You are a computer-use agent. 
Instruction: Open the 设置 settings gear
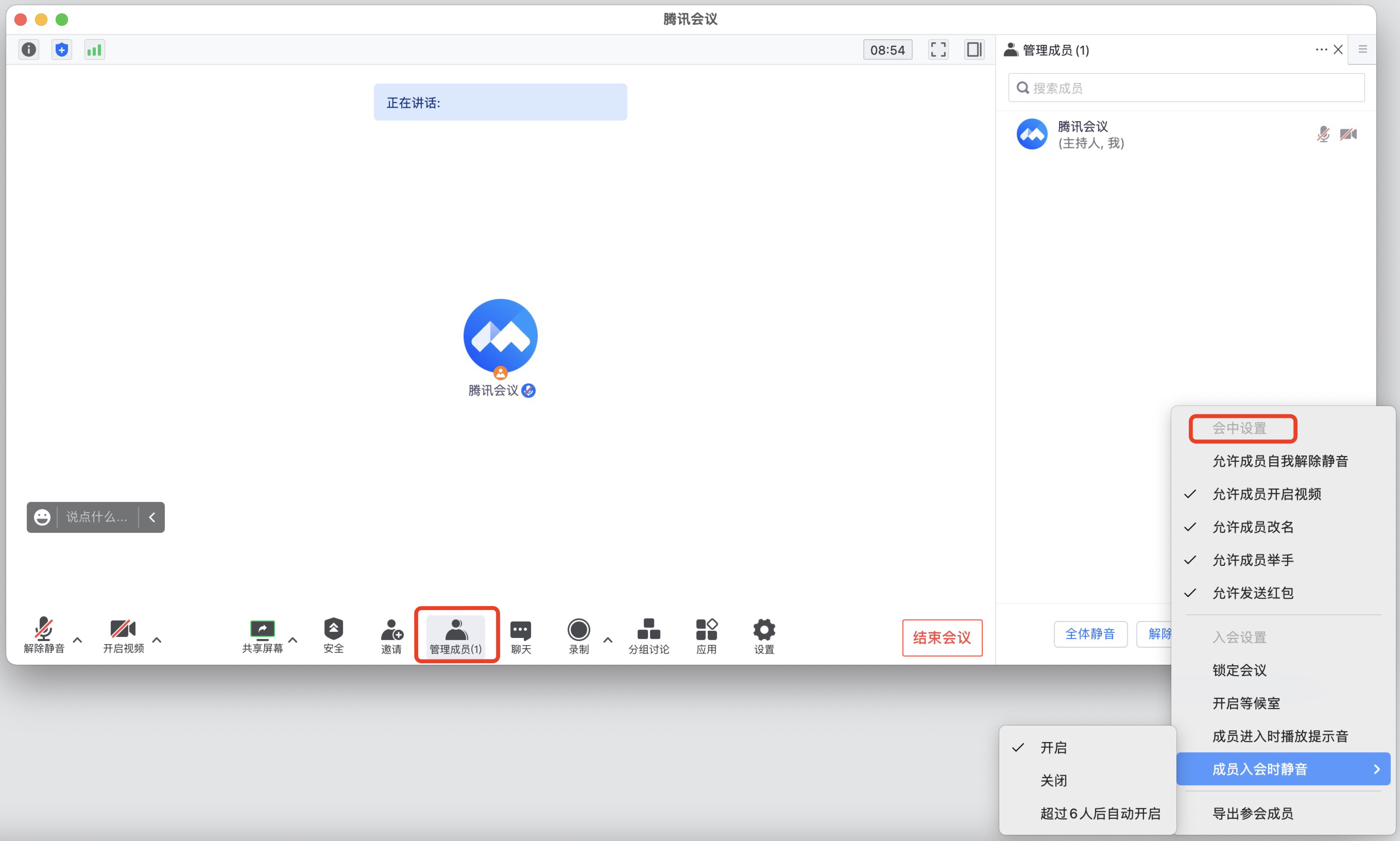(x=764, y=635)
